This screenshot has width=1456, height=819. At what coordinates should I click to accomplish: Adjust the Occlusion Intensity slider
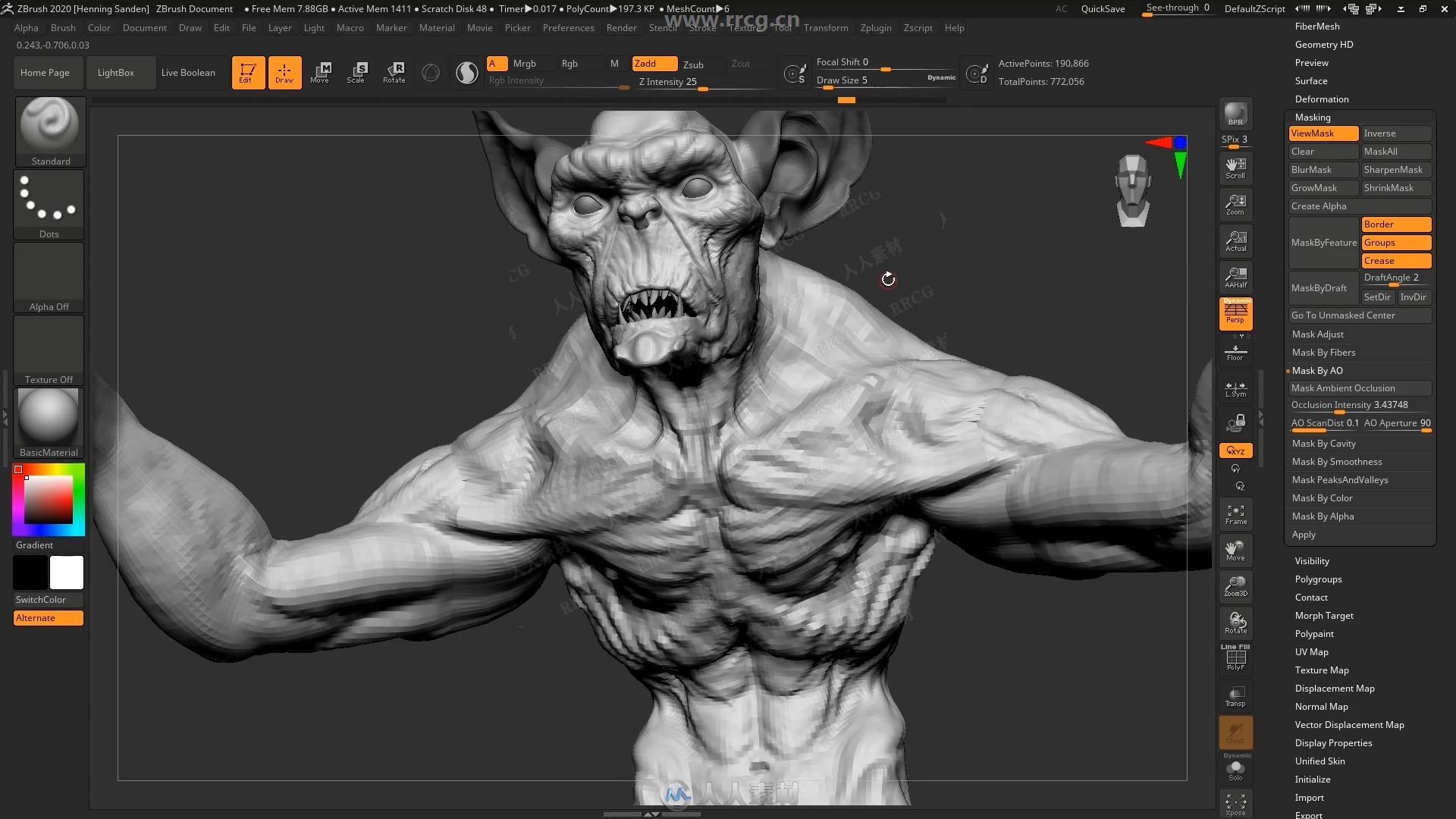(1360, 406)
